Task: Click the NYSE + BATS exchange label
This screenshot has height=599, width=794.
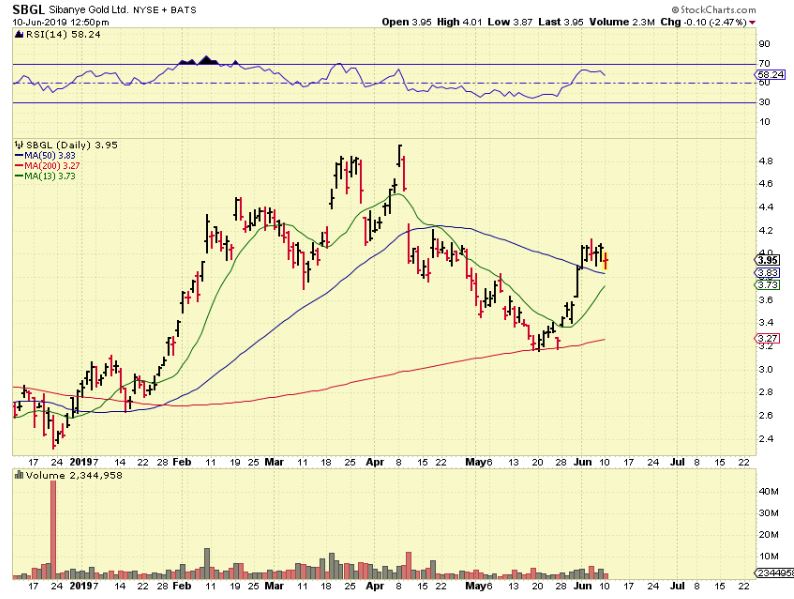Action: pos(164,10)
